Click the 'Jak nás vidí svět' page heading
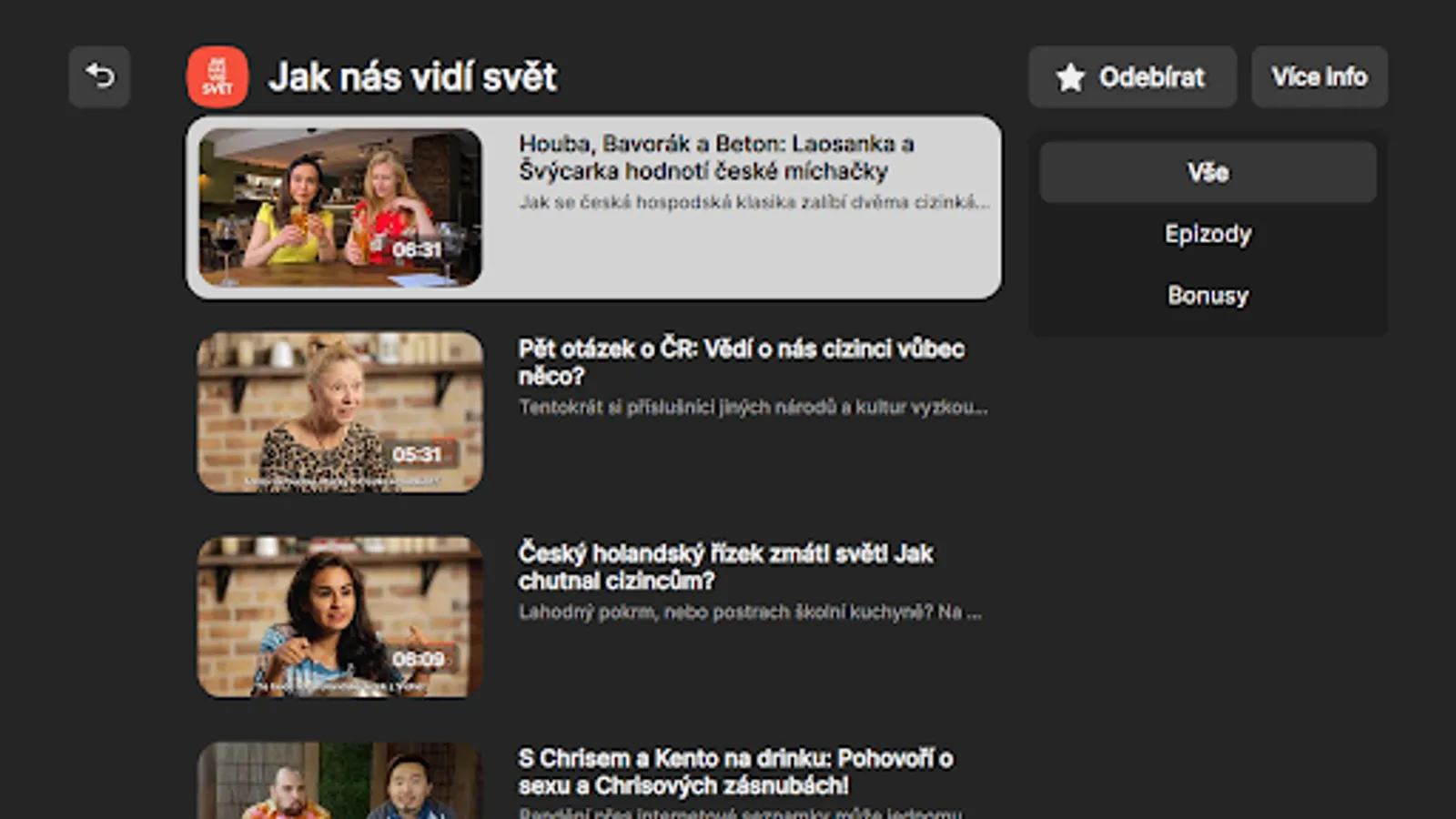 click(x=413, y=77)
